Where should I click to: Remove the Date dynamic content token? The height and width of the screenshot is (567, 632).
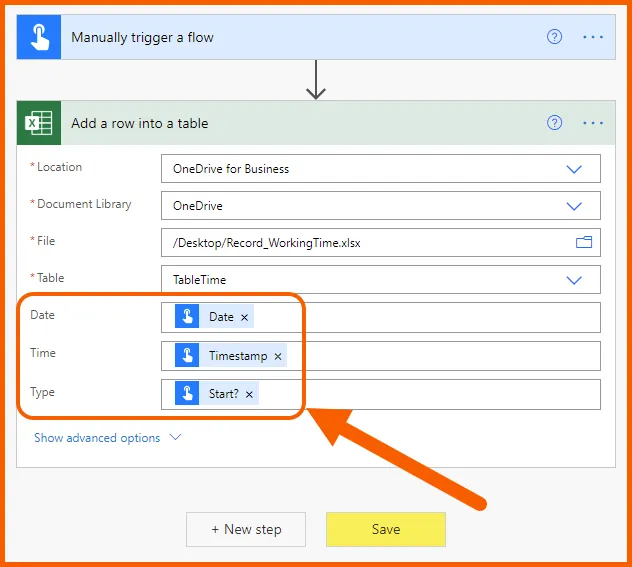tap(244, 317)
